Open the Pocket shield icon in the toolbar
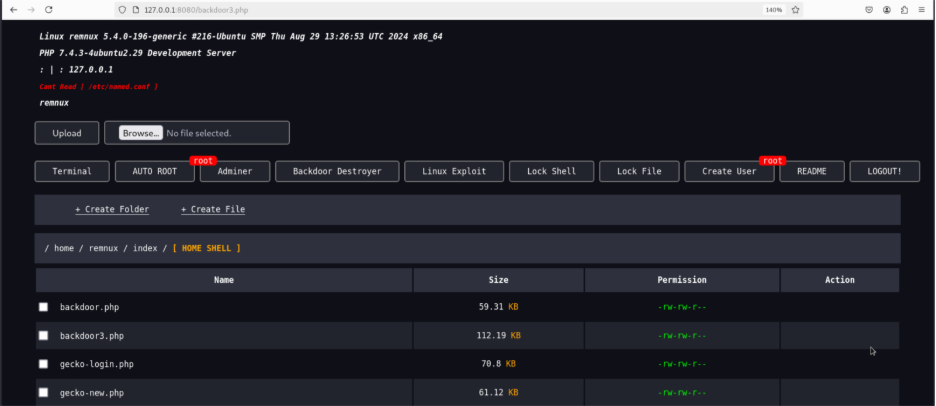This screenshot has width=936, height=406. (870, 10)
